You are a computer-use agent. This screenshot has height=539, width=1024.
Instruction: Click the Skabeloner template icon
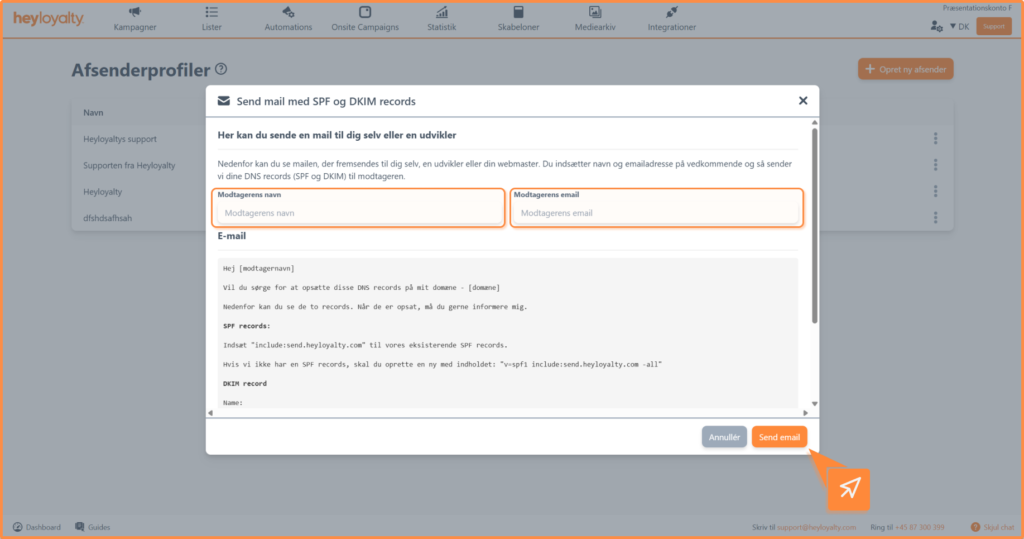(x=518, y=12)
